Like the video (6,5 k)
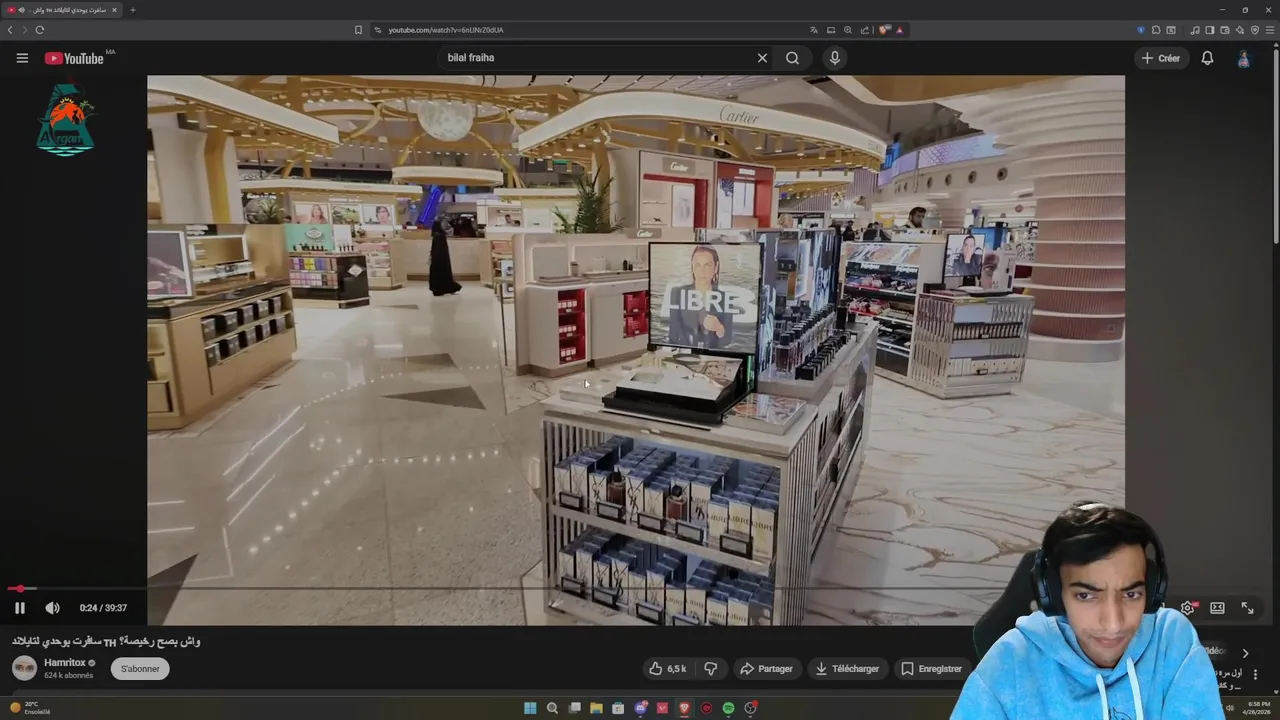Image resolution: width=1280 pixels, height=720 pixels. (x=668, y=669)
